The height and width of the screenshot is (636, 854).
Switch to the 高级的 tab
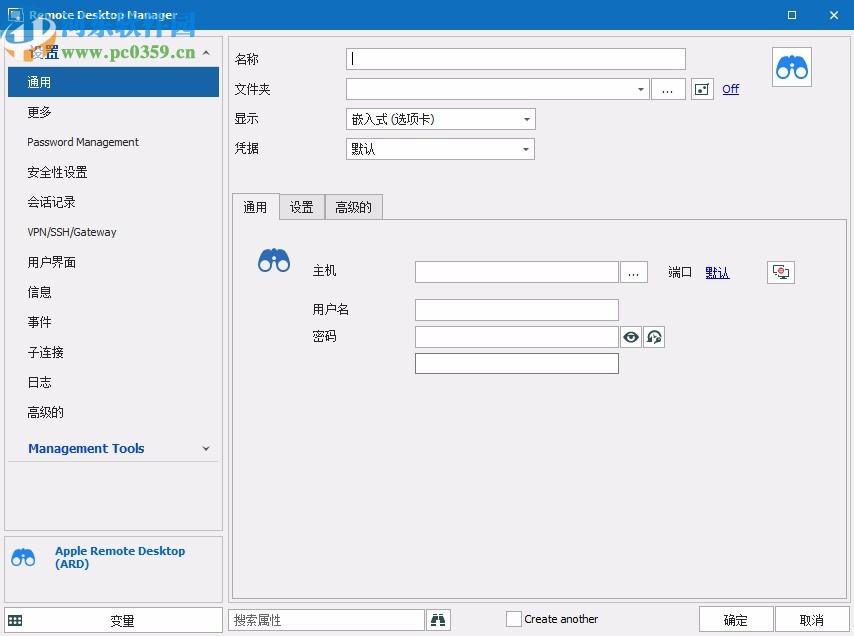353,207
